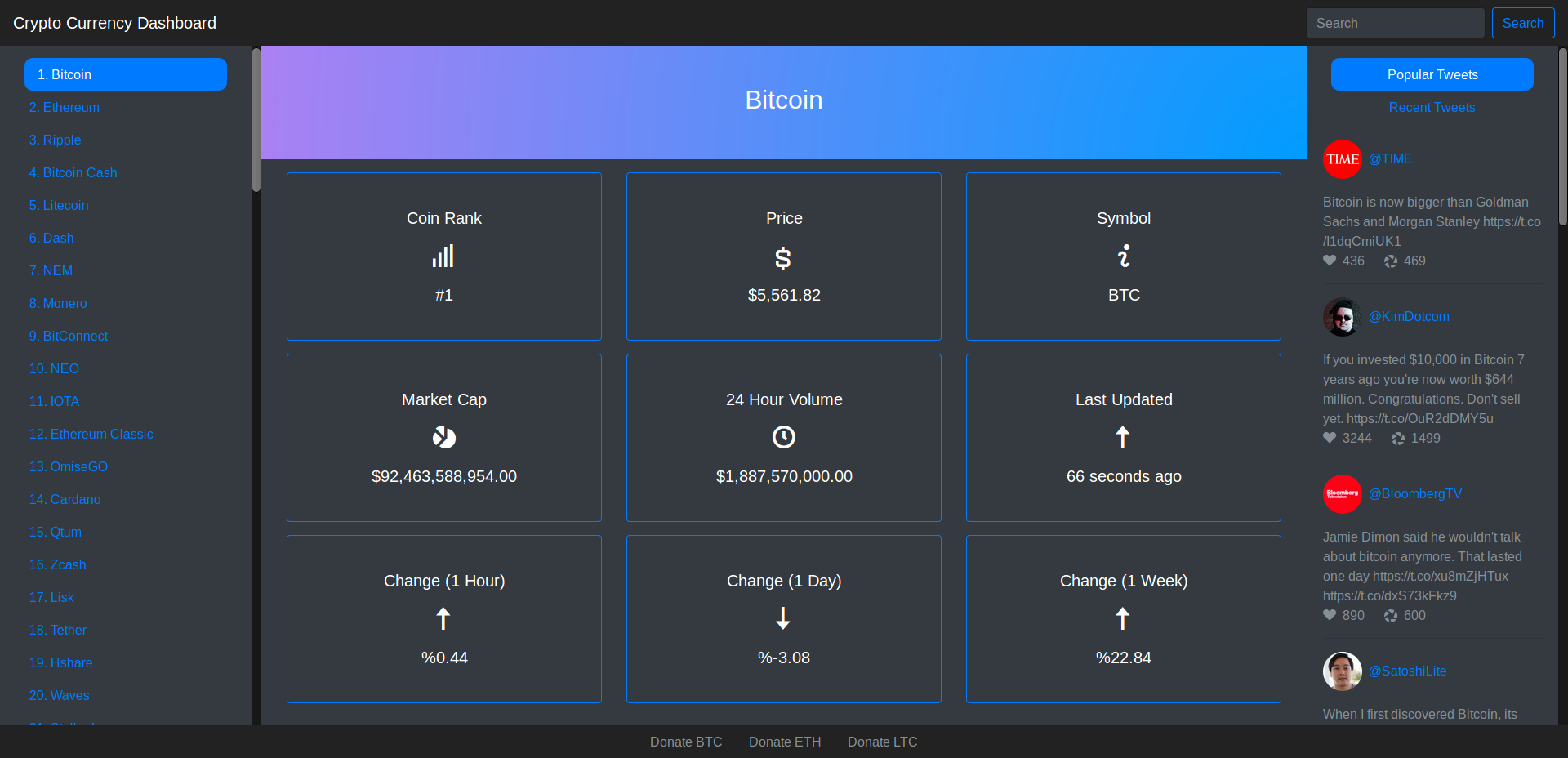Open 18. Tether coin entry

point(58,630)
